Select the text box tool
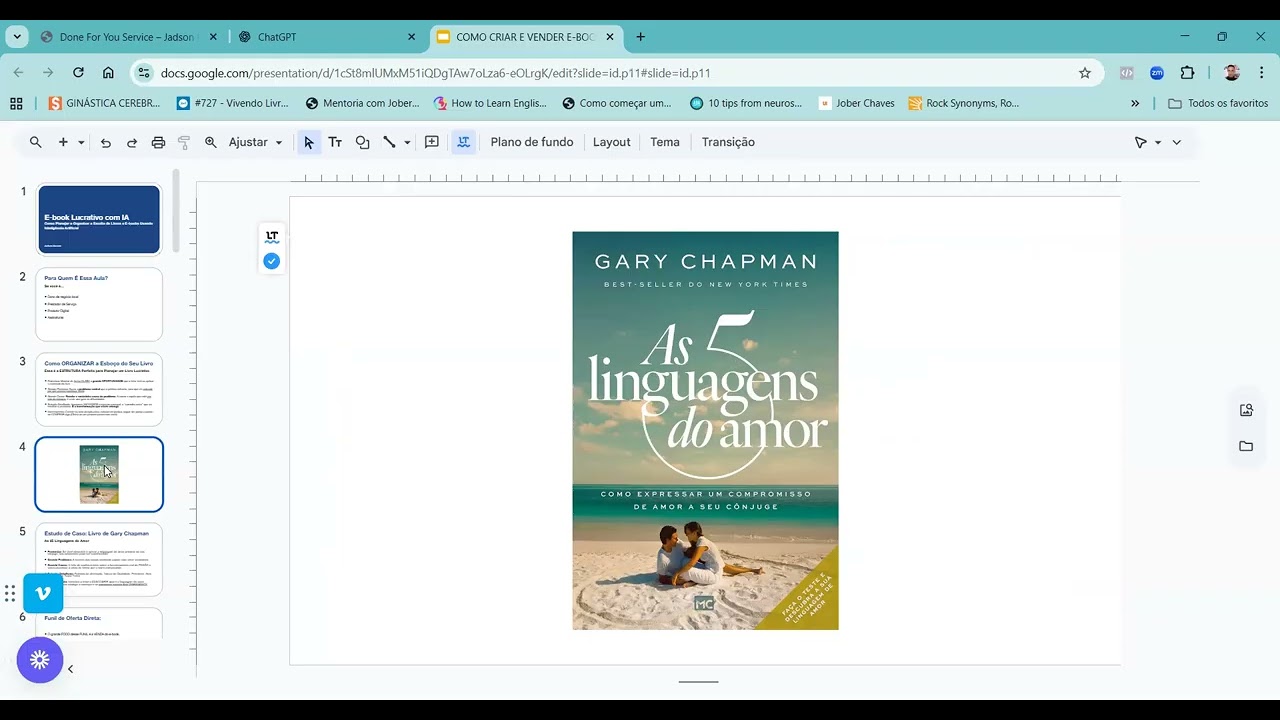1280x720 pixels. pyautogui.click(x=335, y=142)
